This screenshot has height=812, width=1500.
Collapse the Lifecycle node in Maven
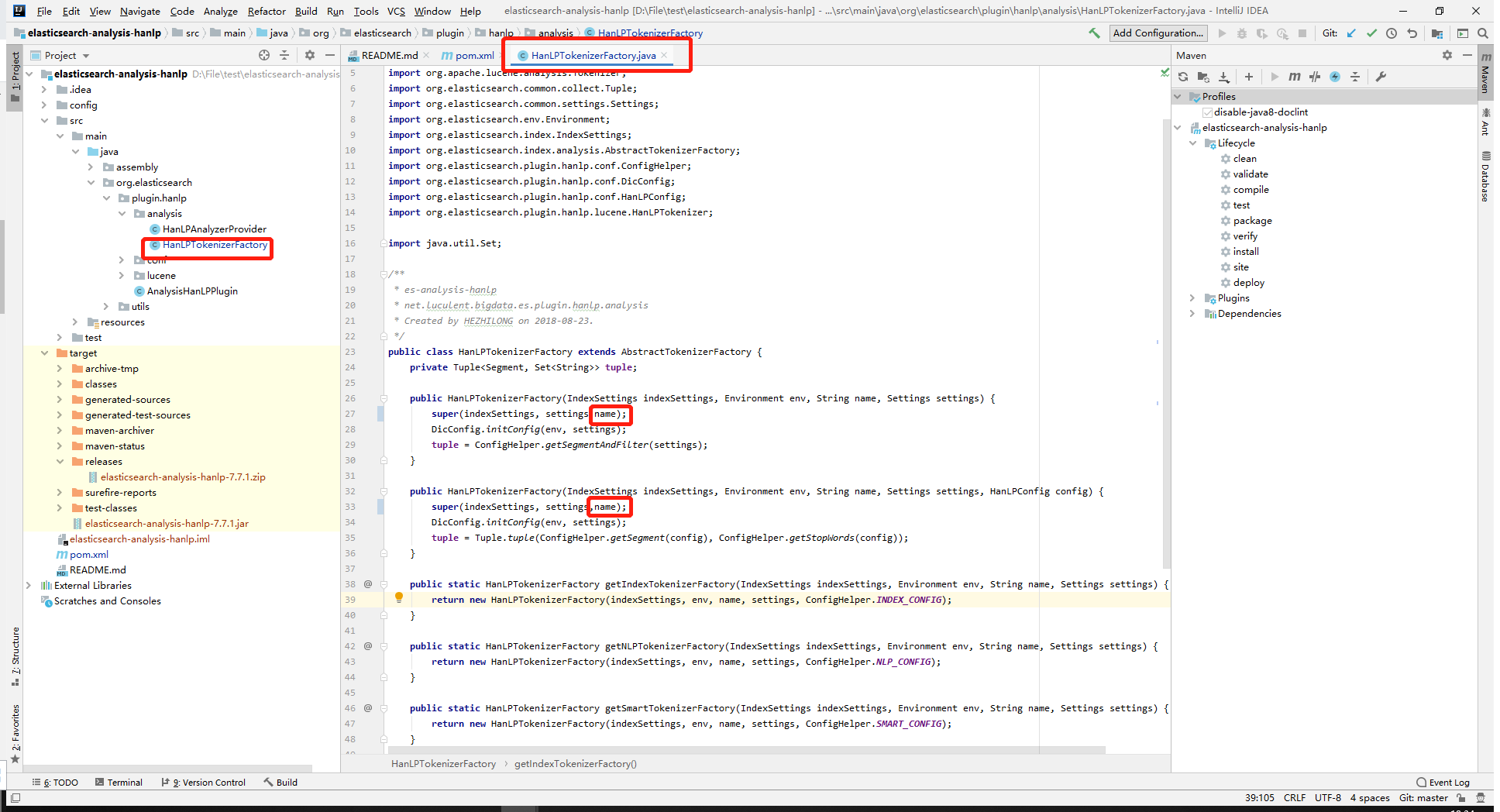[1193, 143]
